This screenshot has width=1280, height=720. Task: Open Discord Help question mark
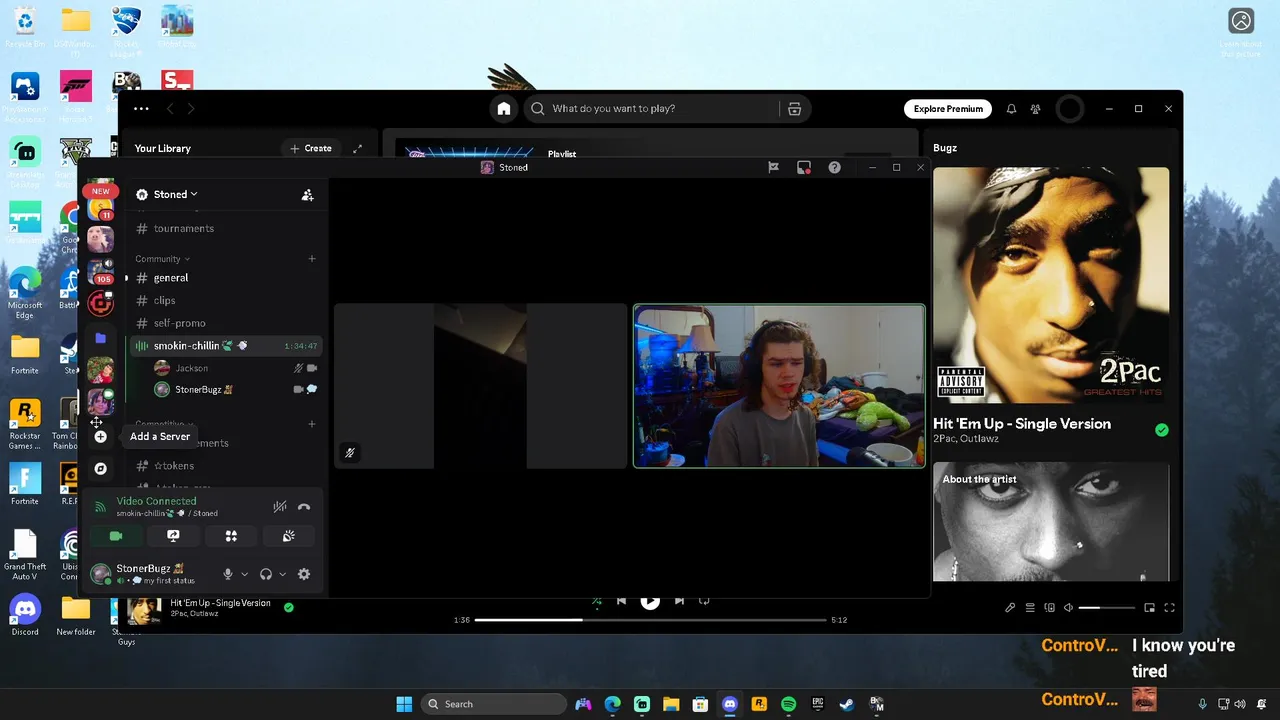pyautogui.click(x=834, y=168)
